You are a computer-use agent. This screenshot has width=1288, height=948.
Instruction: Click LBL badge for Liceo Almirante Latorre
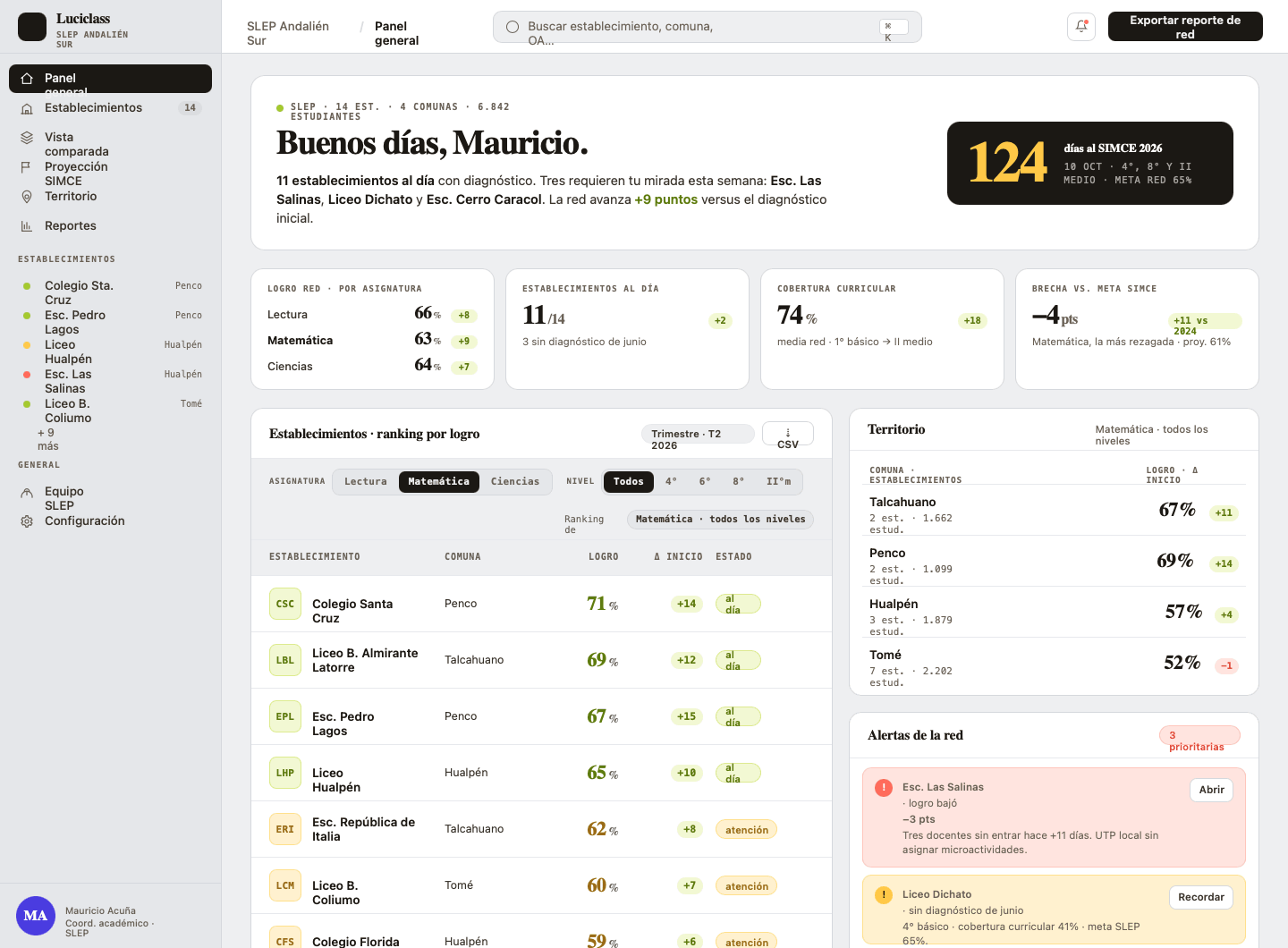point(285,660)
